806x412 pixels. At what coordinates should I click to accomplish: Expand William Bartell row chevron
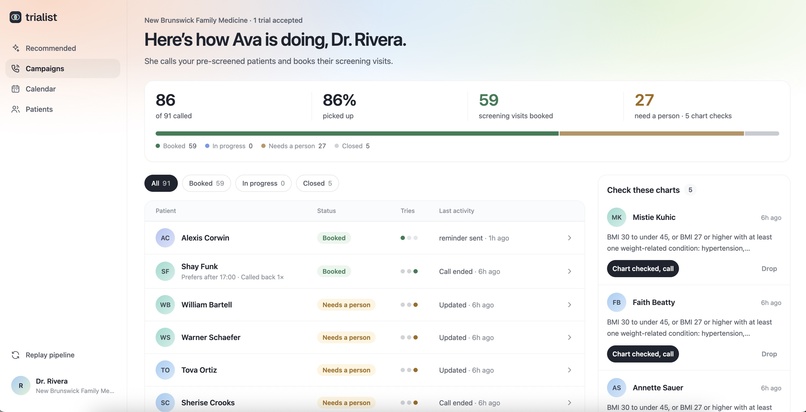pos(569,305)
